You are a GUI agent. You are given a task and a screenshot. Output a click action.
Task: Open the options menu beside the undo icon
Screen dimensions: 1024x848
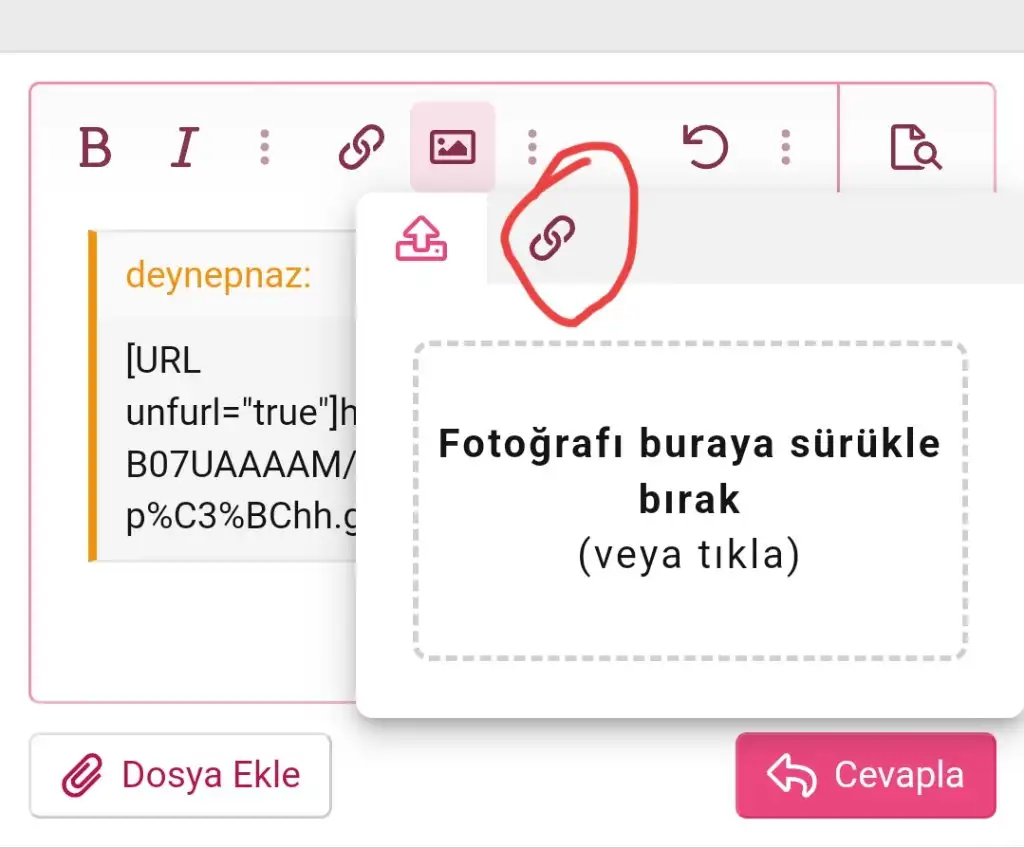[x=786, y=146]
